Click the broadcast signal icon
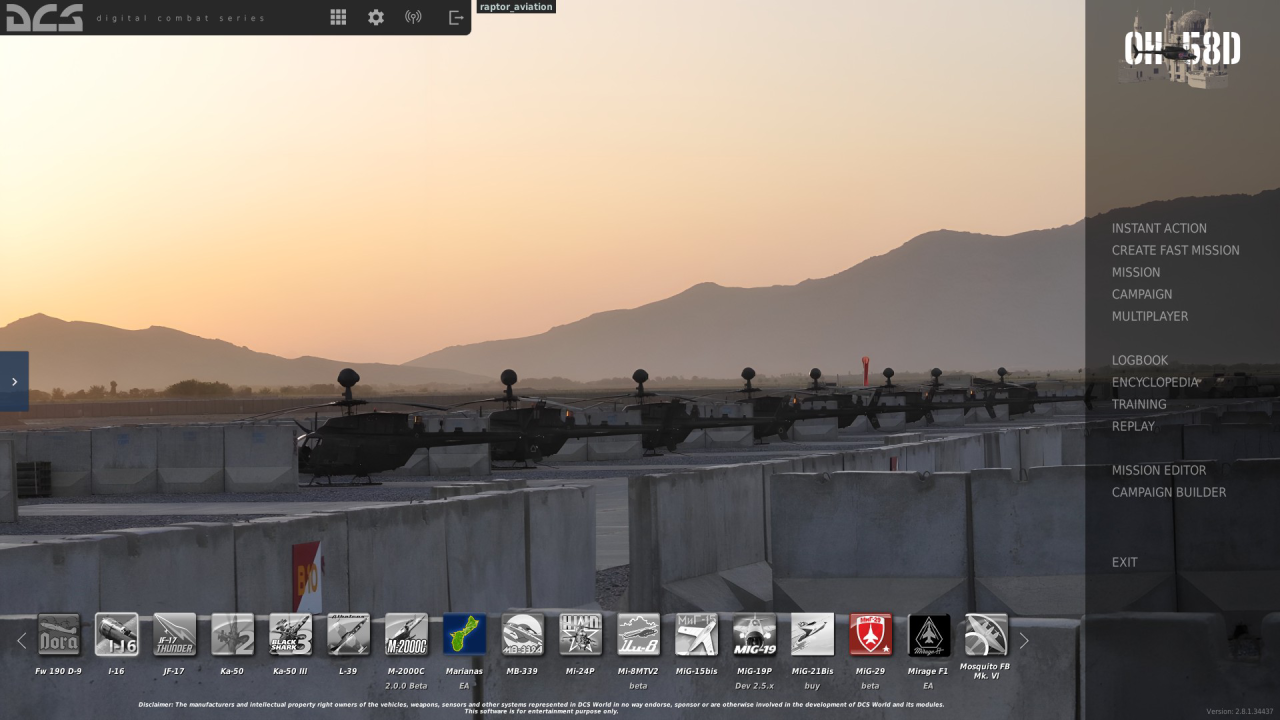The width and height of the screenshot is (1280, 720). [x=413, y=17]
